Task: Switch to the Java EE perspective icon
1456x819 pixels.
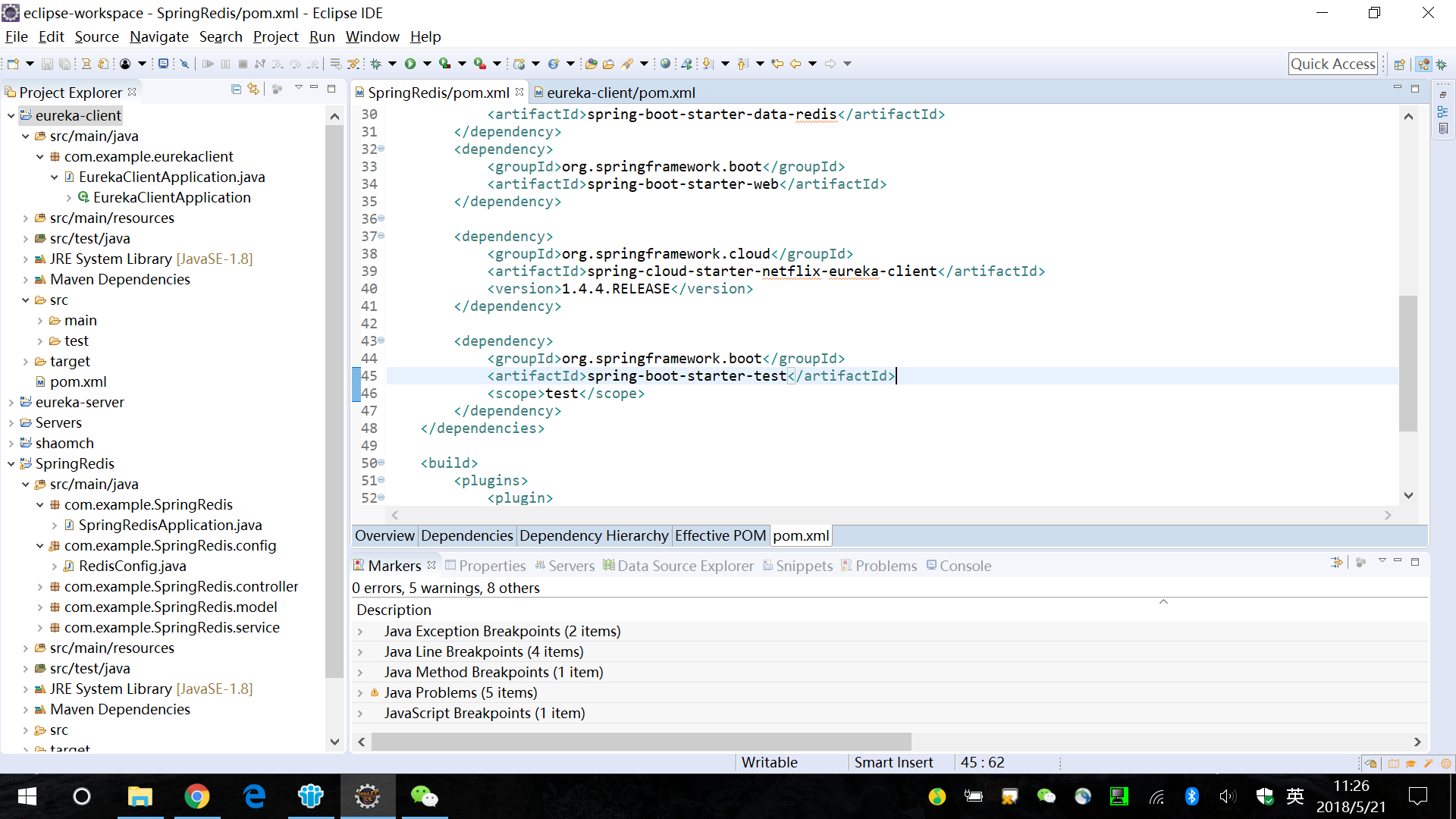Action: click(x=1423, y=64)
